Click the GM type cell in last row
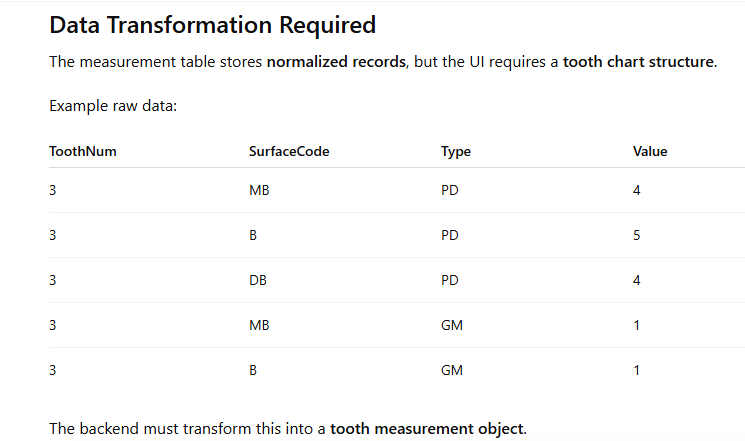745x441 pixels. (x=450, y=370)
